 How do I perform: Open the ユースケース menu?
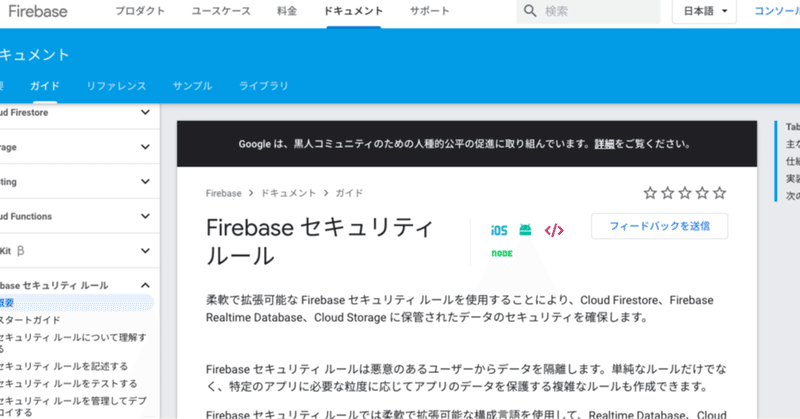click(221, 11)
